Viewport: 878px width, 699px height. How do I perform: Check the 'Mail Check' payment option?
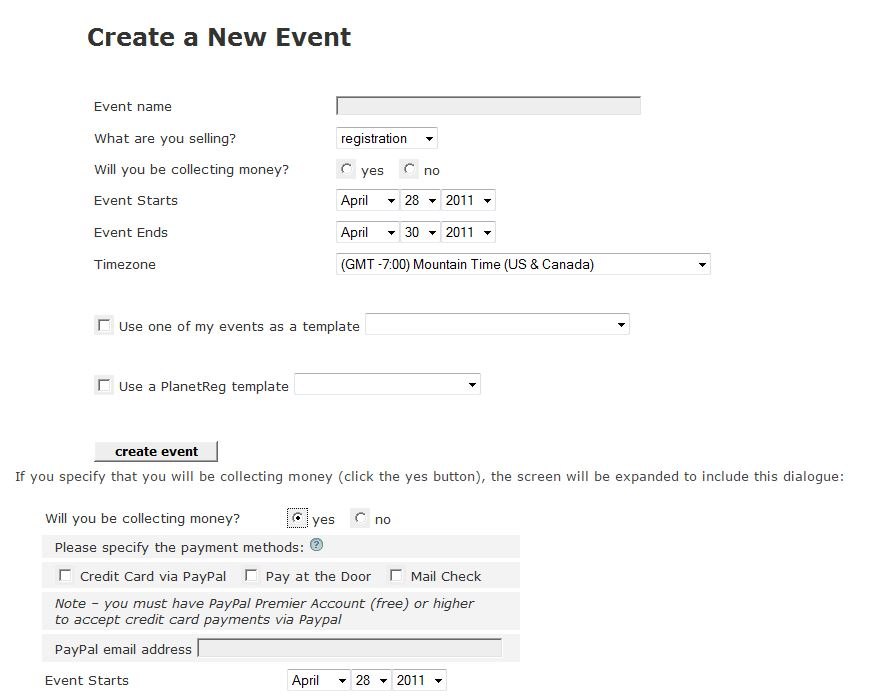tap(396, 575)
